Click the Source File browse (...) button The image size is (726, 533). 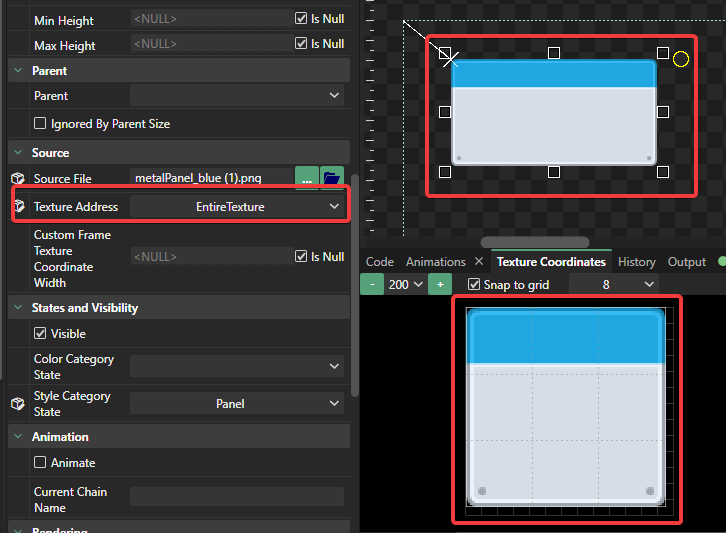[306, 178]
